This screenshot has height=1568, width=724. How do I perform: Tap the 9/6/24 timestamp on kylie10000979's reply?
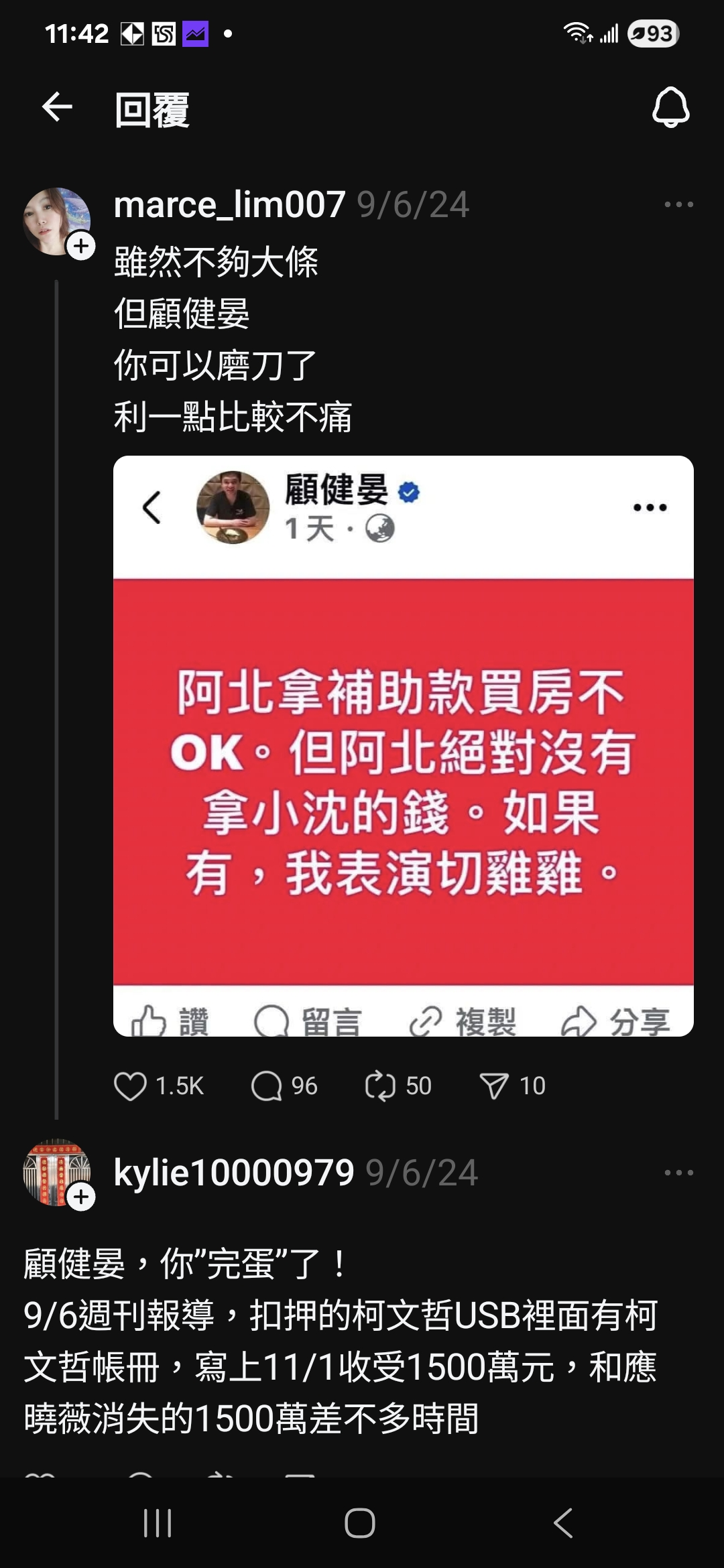coord(422,1173)
